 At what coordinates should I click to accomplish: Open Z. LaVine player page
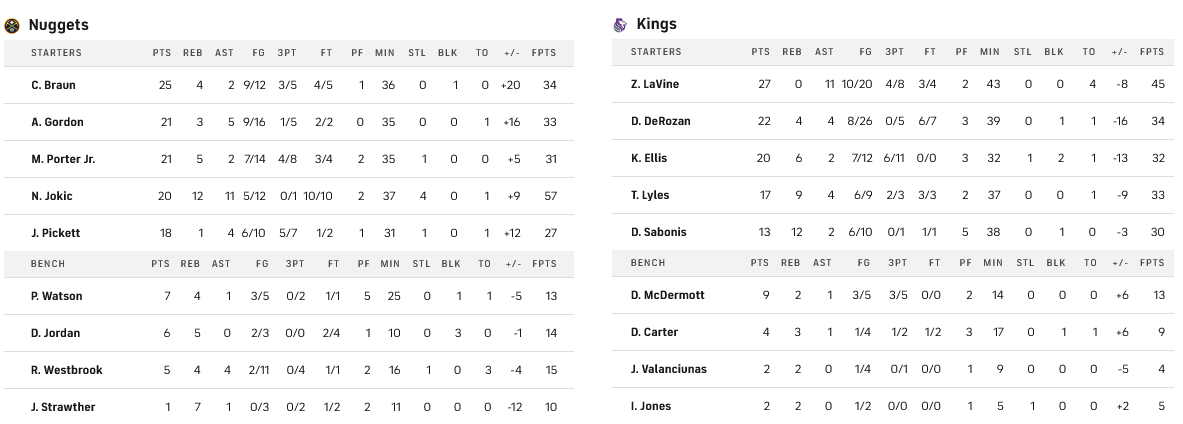point(655,84)
